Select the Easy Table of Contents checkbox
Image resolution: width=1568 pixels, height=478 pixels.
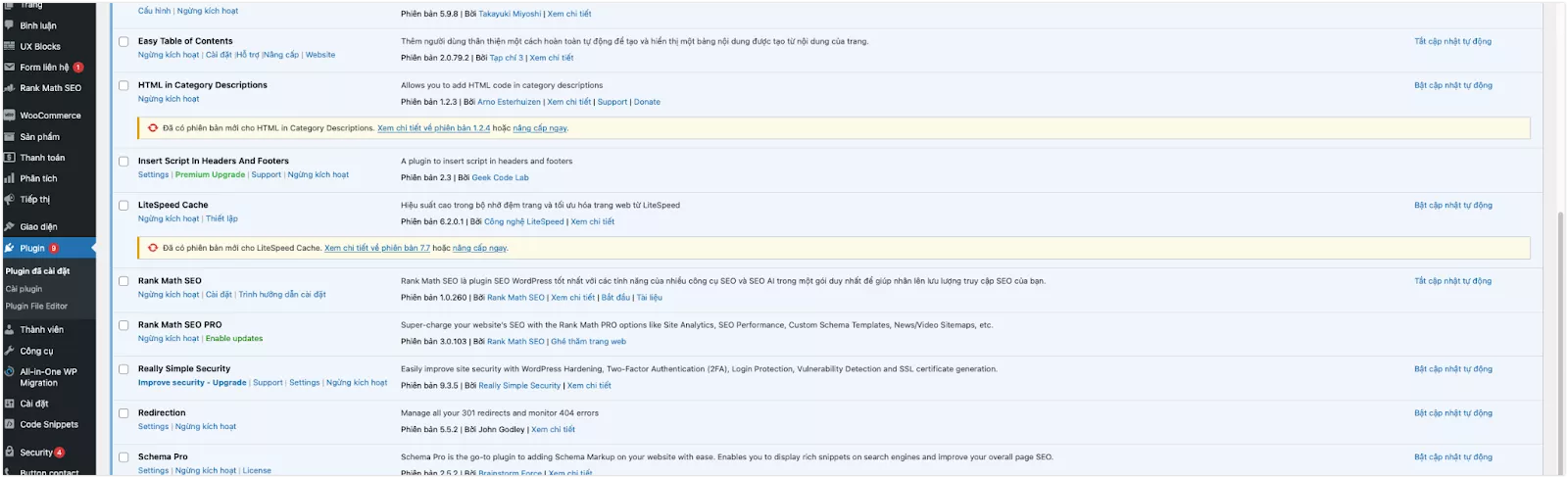click(123, 42)
